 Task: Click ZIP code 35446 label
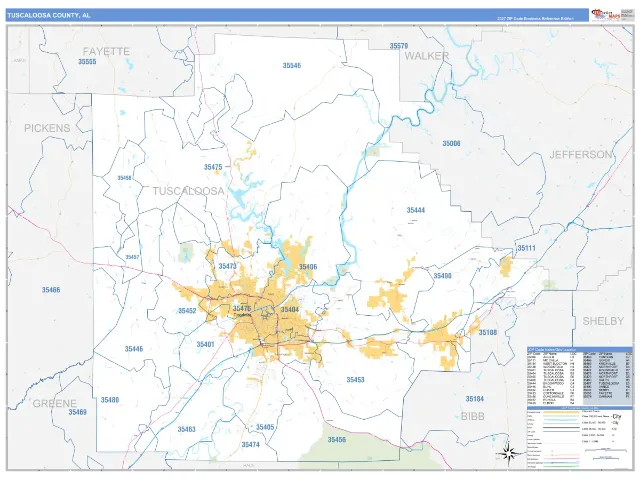coord(134,349)
